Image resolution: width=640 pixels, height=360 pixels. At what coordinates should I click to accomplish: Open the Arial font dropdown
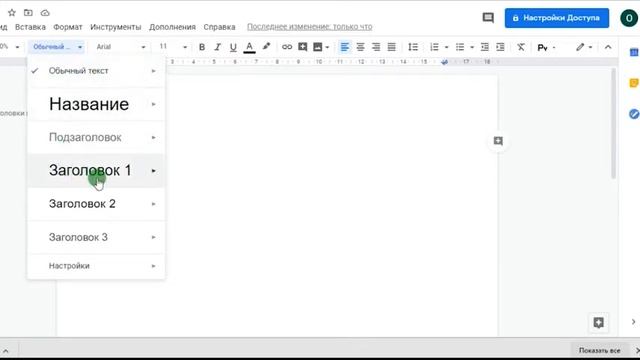click(120, 47)
